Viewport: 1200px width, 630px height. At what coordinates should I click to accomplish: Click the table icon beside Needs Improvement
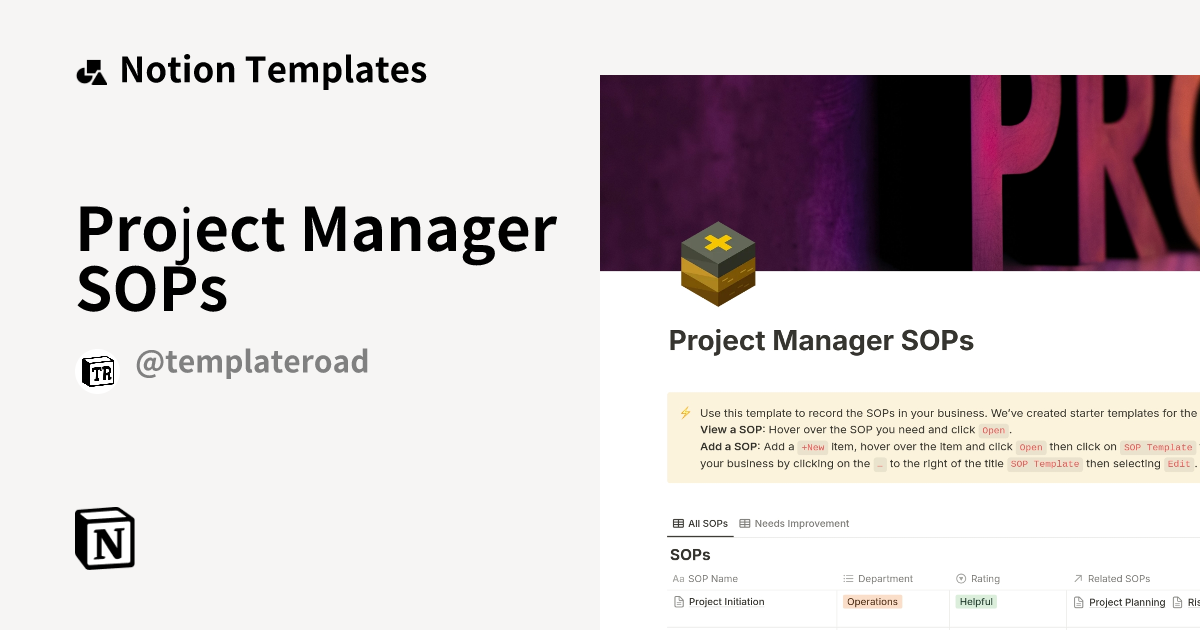[x=743, y=523]
